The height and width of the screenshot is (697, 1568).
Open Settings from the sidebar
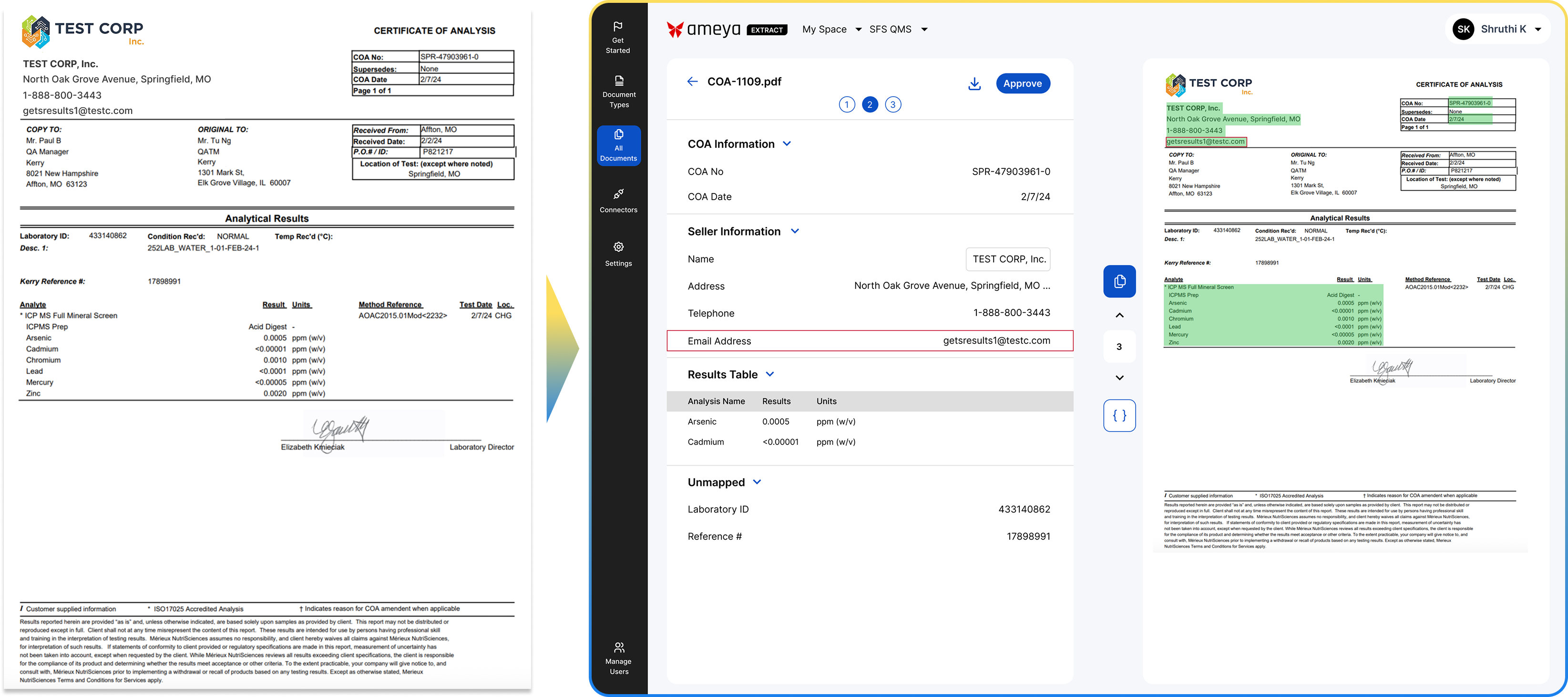coord(618,253)
